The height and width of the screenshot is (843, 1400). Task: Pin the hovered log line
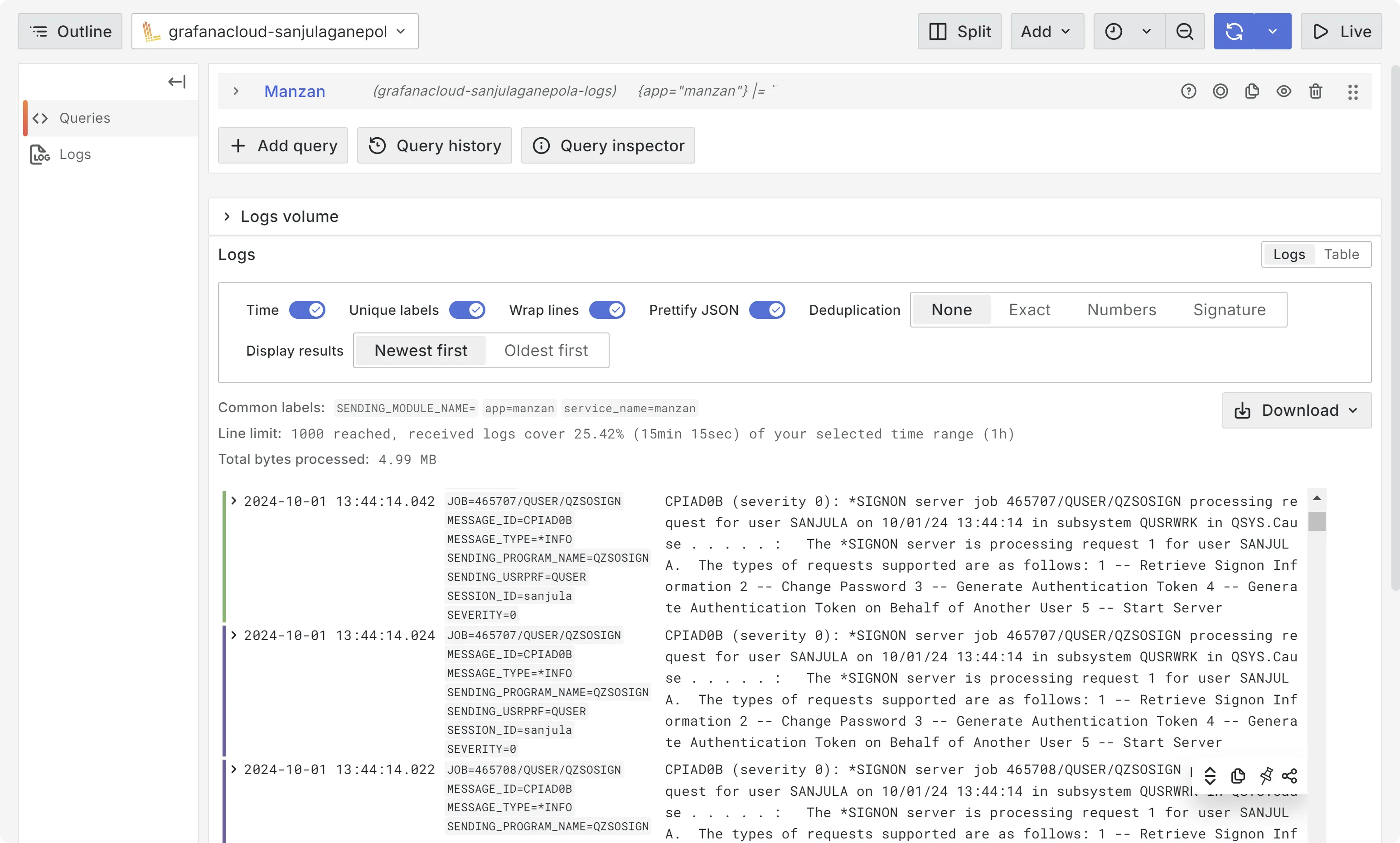coord(1265,776)
